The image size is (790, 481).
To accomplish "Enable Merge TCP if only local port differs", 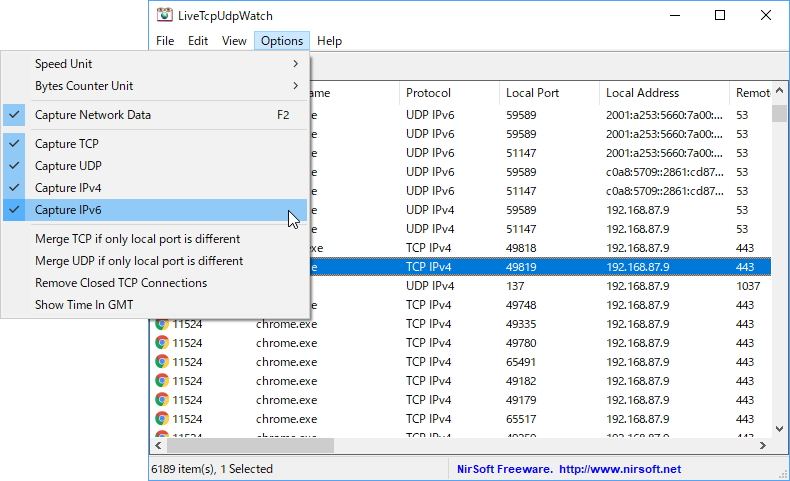I will (x=155, y=239).
